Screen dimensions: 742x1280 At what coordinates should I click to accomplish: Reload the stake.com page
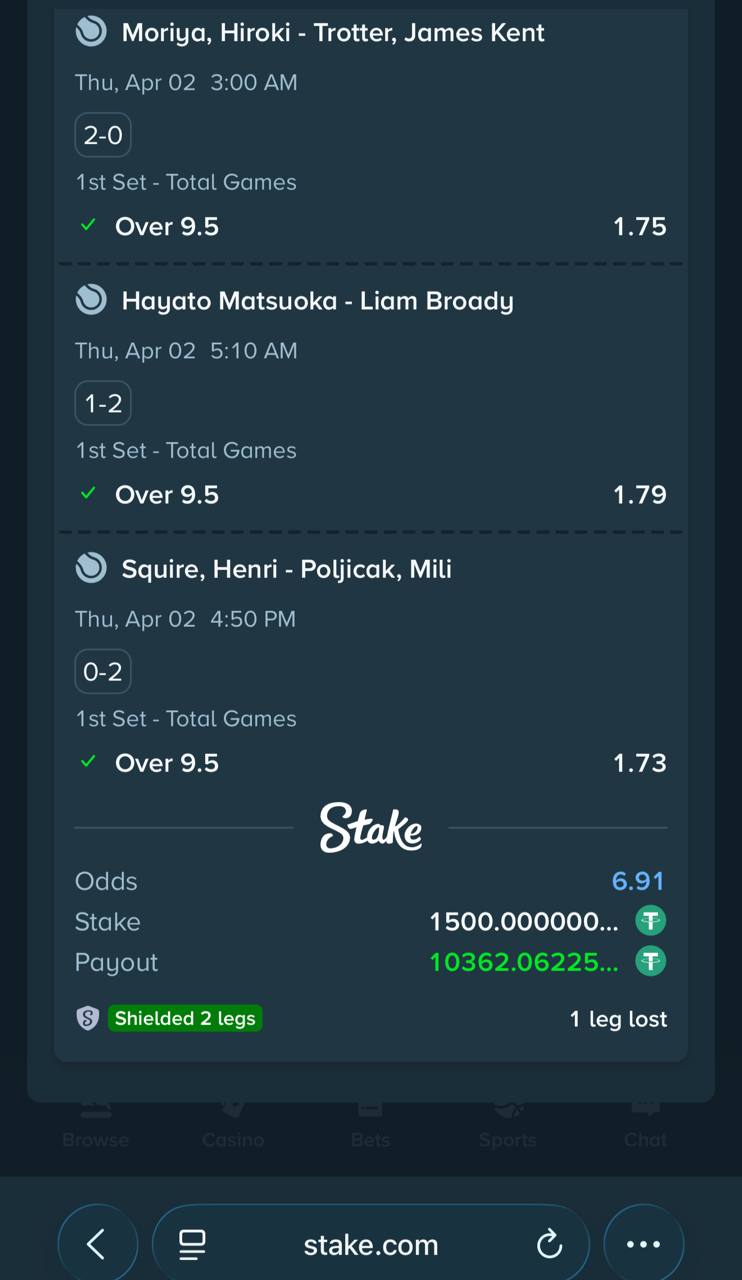pos(549,1244)
